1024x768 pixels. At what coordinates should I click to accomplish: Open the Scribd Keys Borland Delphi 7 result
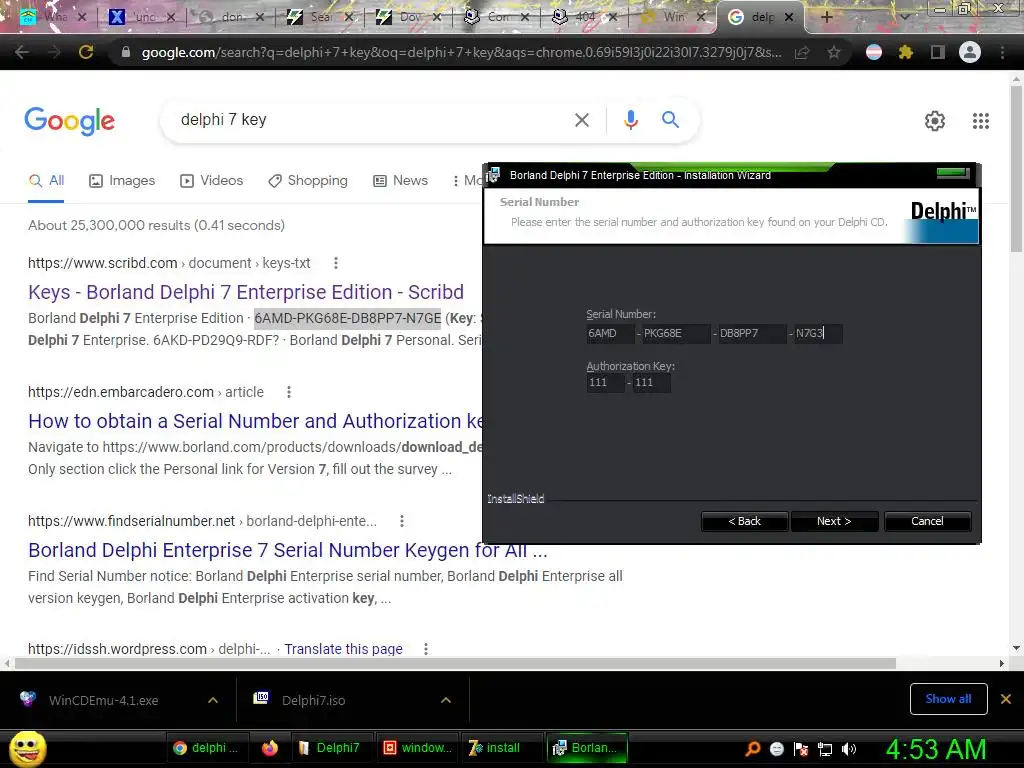(x=246, y=292)
